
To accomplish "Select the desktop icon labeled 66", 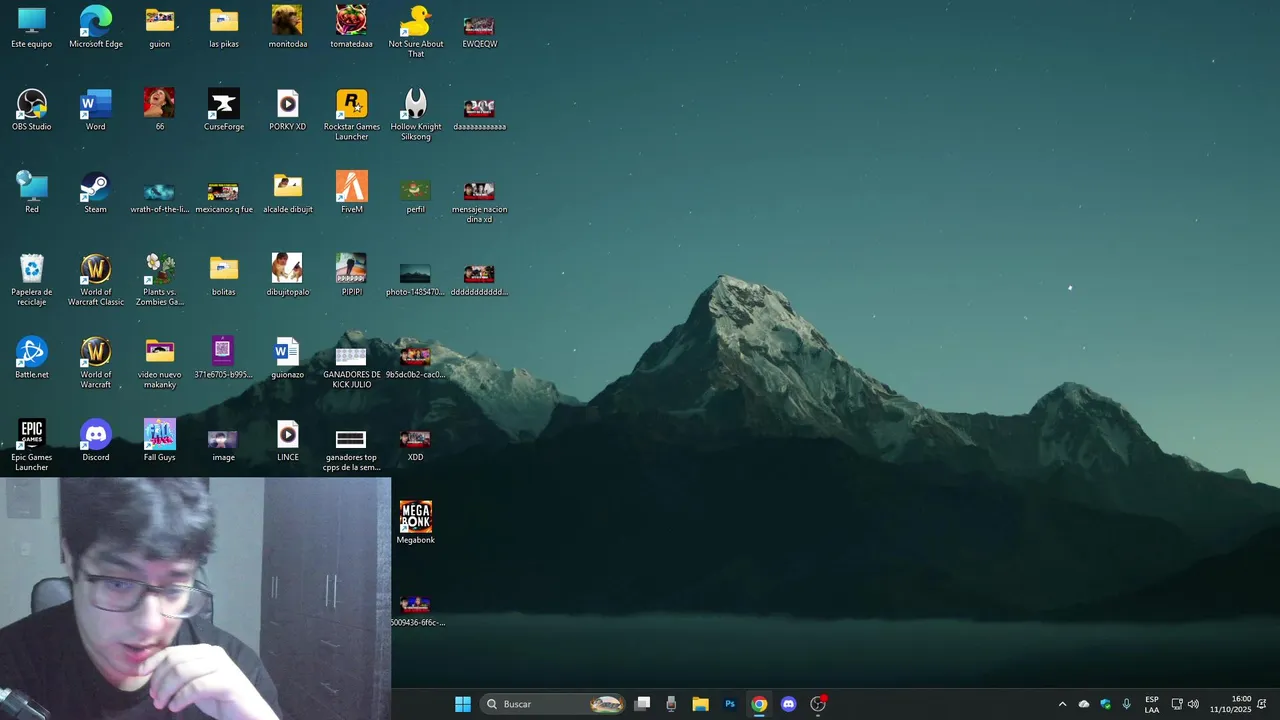I will [x=160, y=110].
